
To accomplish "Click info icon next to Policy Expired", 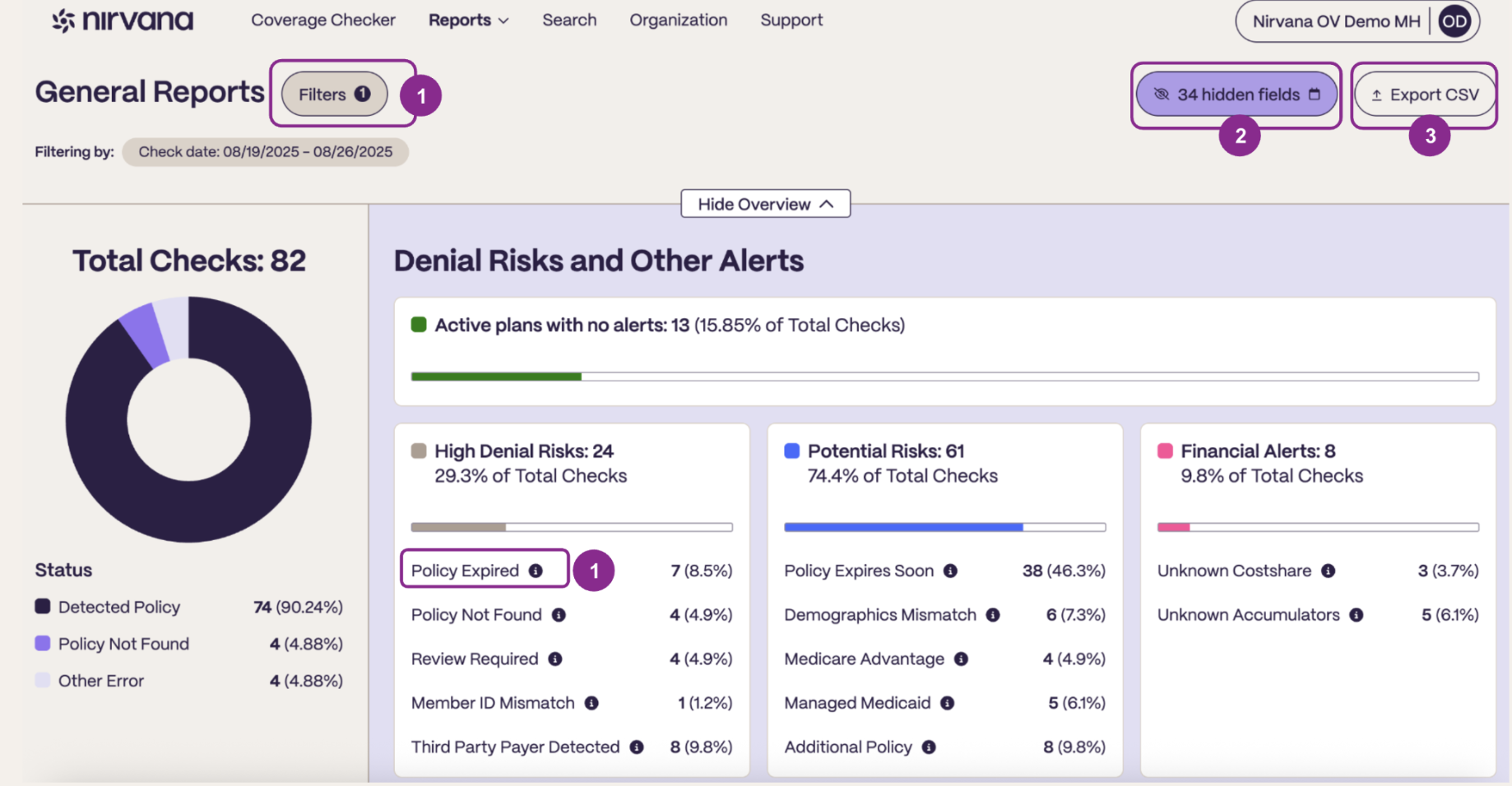I will click(x=536, y=571).
